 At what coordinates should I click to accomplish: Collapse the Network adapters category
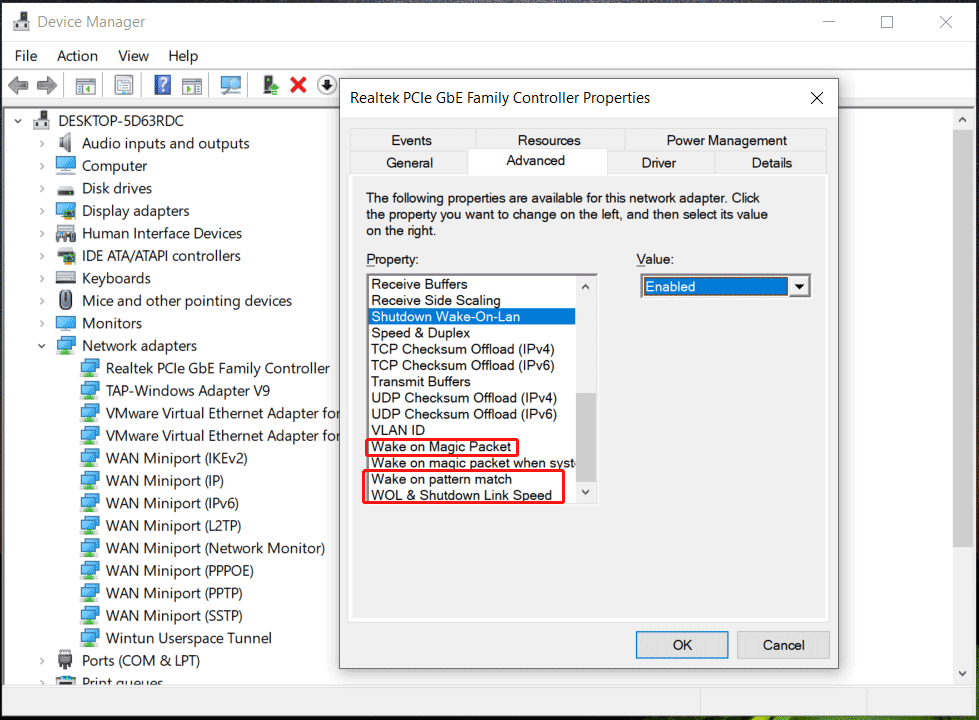[x=42, y=346]
